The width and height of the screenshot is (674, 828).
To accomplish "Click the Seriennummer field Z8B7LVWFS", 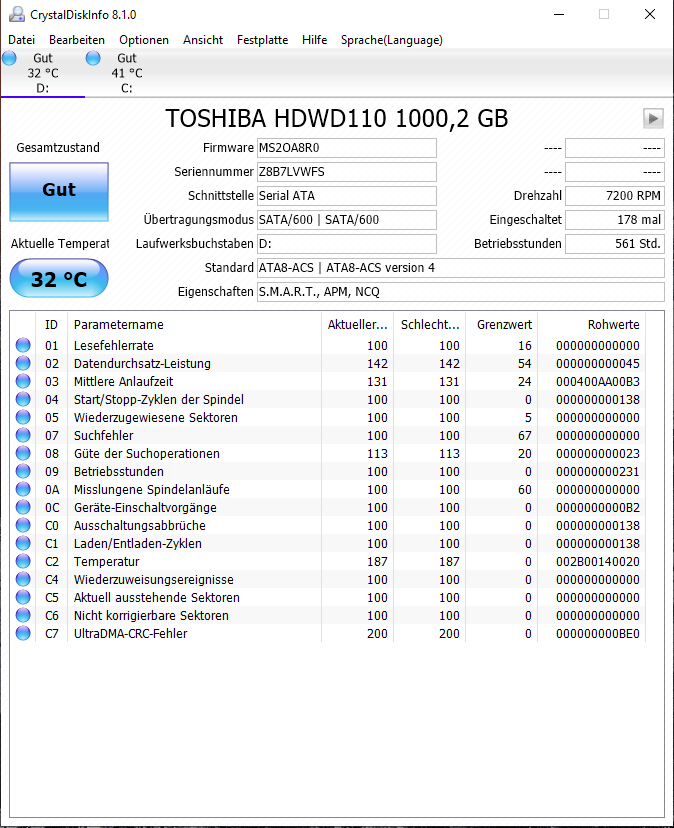I will click(x=347, y=172).
